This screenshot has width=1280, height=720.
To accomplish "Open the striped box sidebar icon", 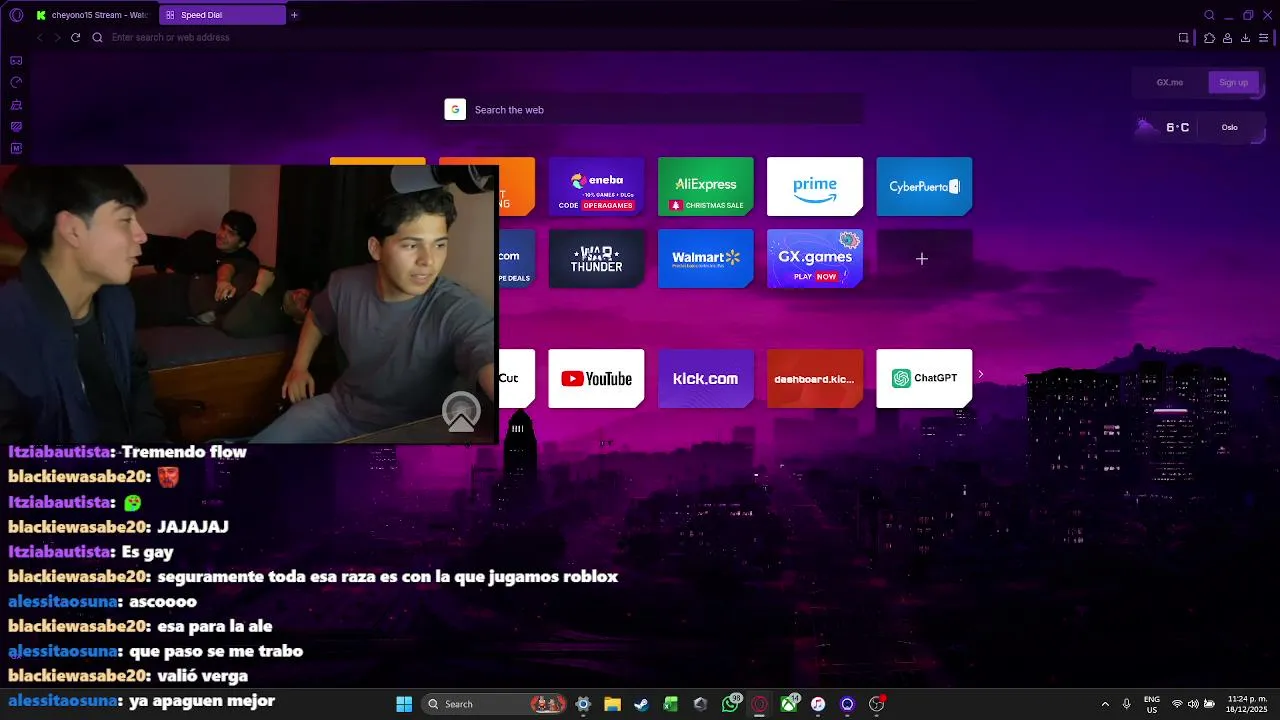I will click(16, 126).
